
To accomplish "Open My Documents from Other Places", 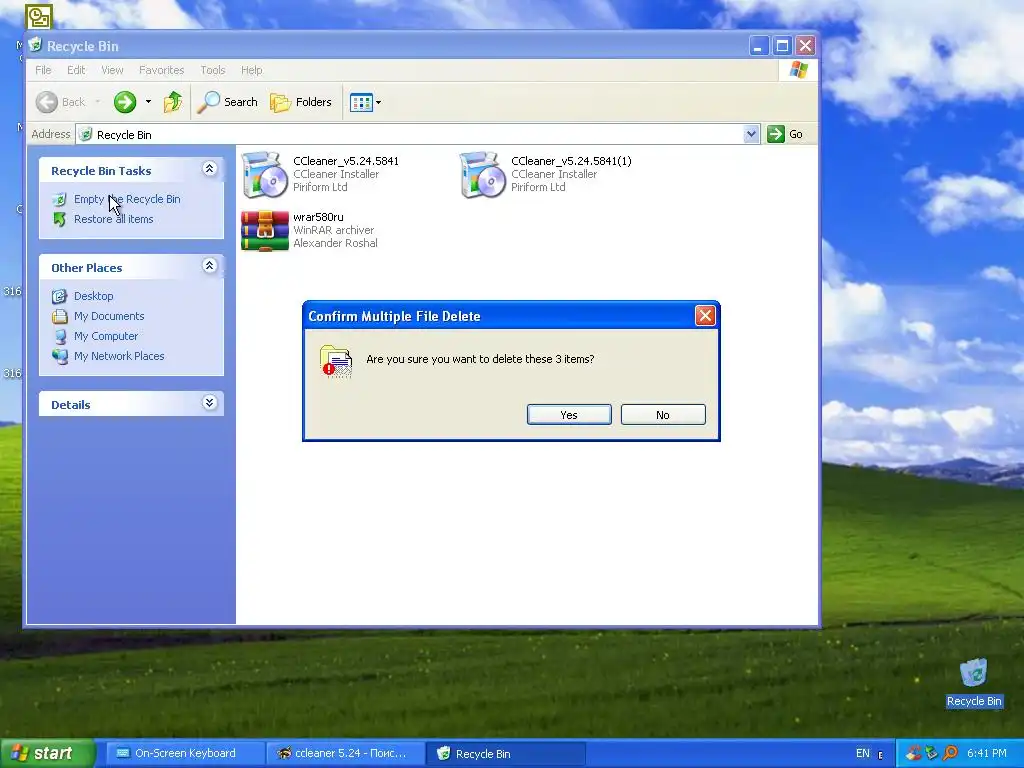I will [x=109, y=316].
